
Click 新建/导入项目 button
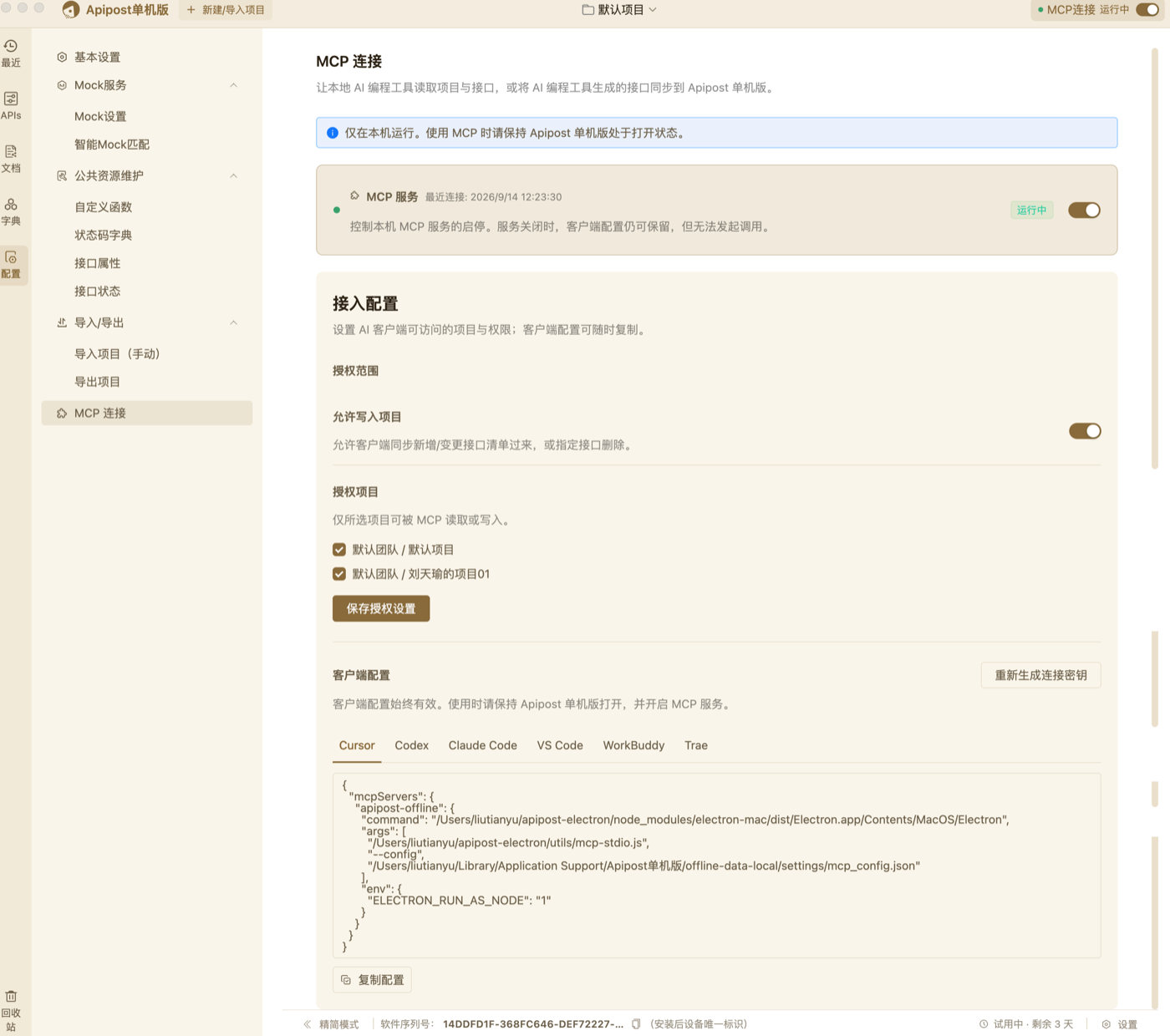(226, 10)
